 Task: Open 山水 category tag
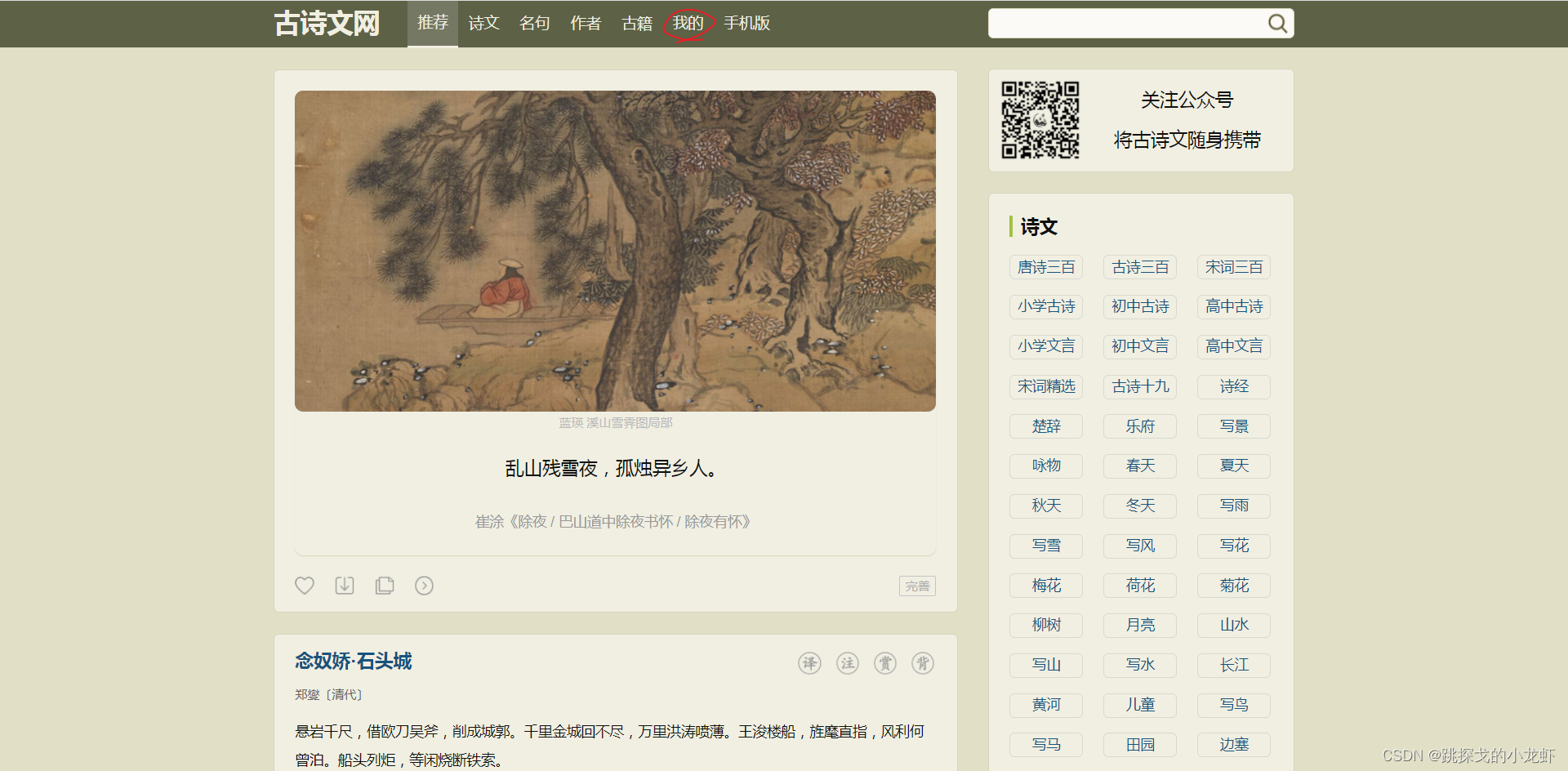coord(1234,625)
